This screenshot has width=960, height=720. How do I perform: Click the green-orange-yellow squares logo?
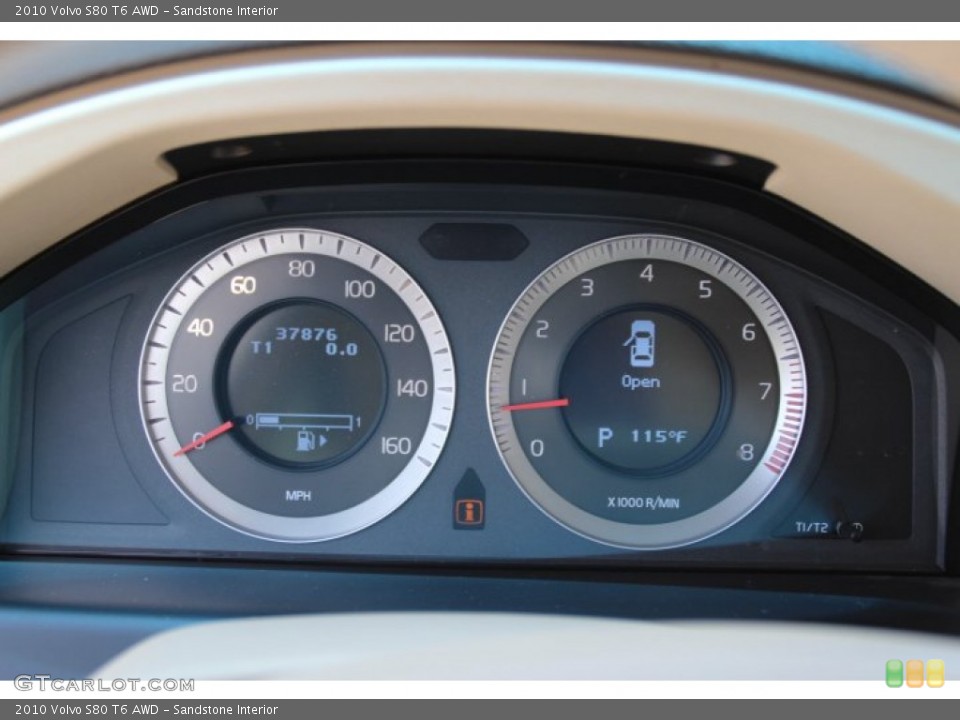coord(915,673)
